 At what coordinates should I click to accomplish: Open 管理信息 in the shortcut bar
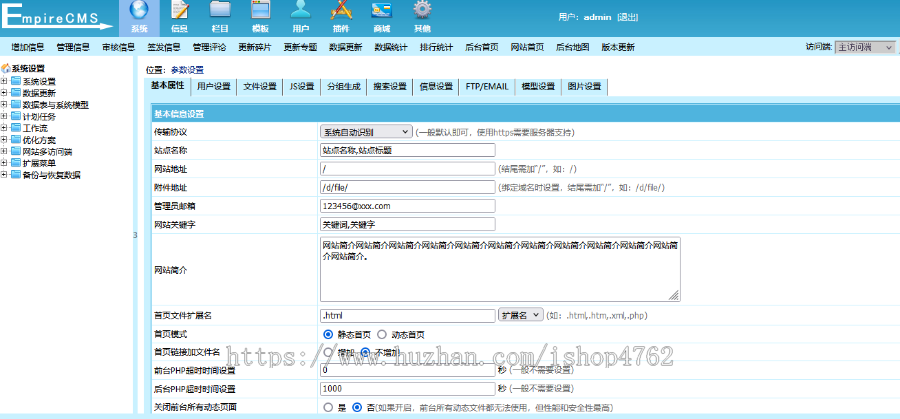coord(73,48)
